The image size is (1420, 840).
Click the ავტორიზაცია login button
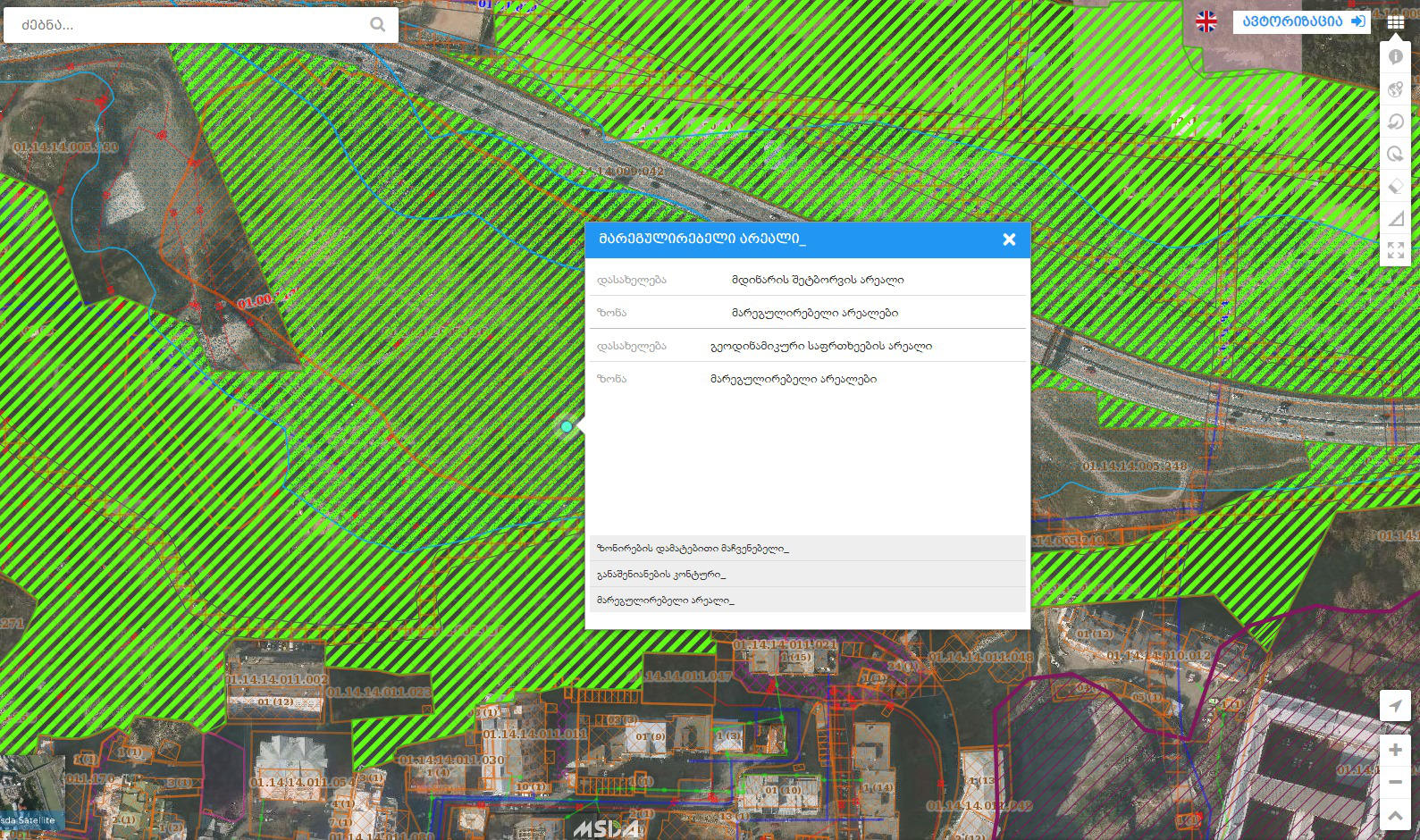tap(1301, 21)
